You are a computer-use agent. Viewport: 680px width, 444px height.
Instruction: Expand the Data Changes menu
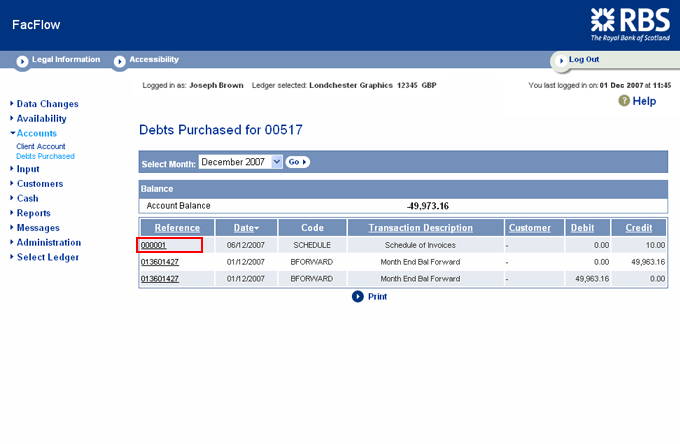point(47,104)
